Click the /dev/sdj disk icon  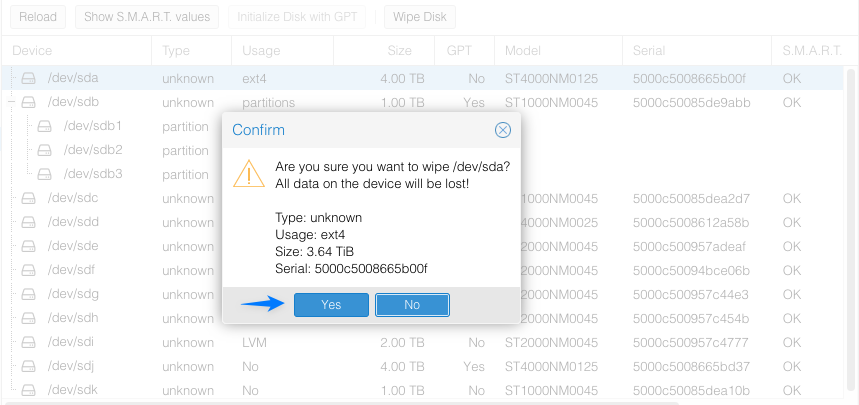28,366
